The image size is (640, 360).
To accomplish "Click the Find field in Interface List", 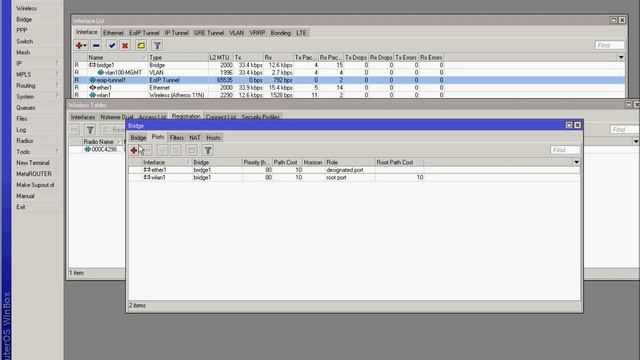I will coord(609,45).
